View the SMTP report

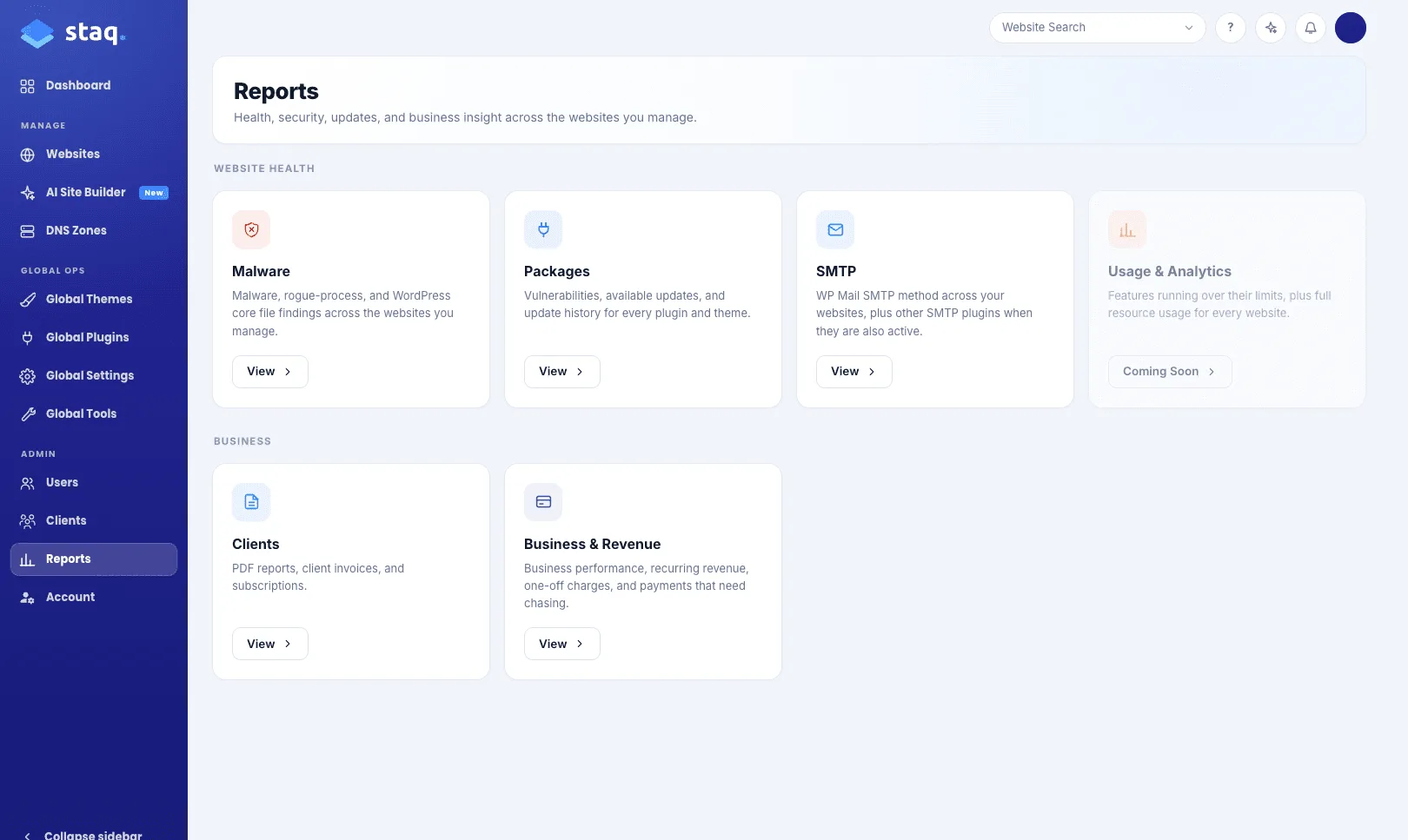pos(853,372)
